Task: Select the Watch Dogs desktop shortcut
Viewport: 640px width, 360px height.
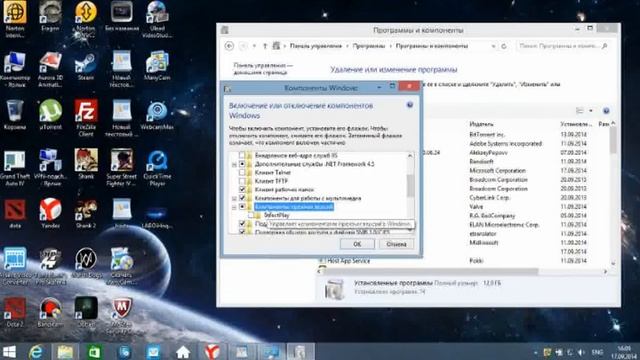Action: (86, 263)
